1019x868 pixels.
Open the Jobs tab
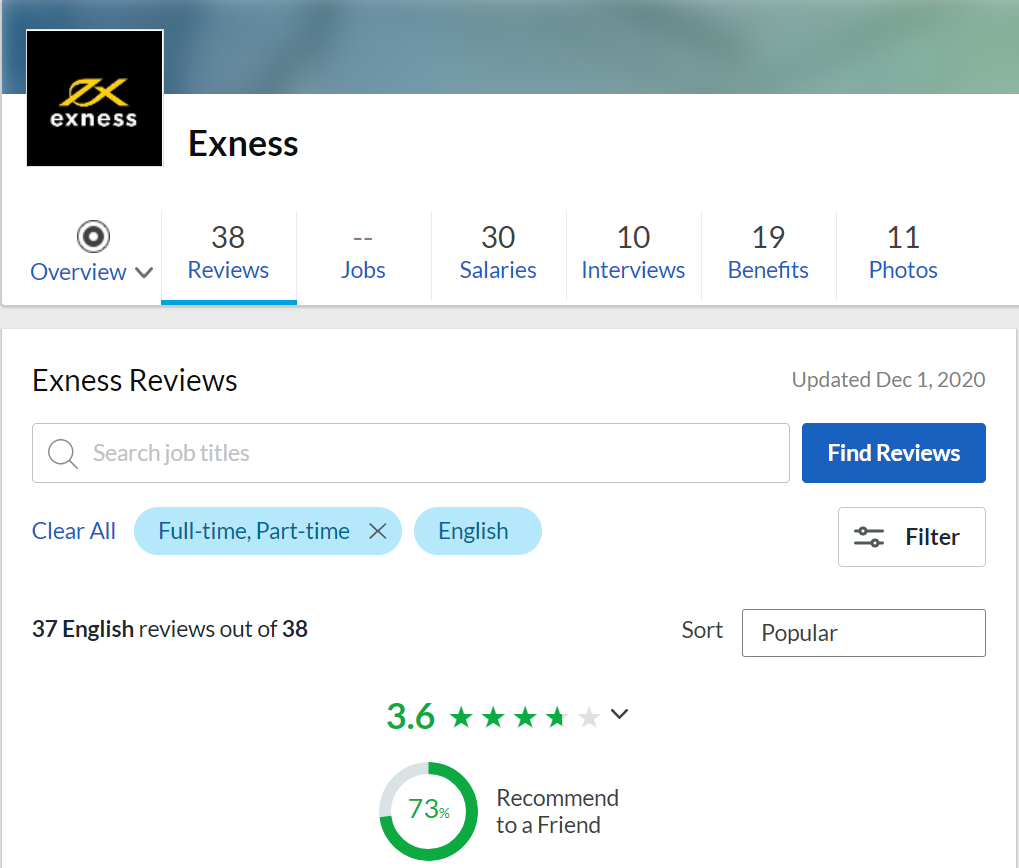(363, 253)
